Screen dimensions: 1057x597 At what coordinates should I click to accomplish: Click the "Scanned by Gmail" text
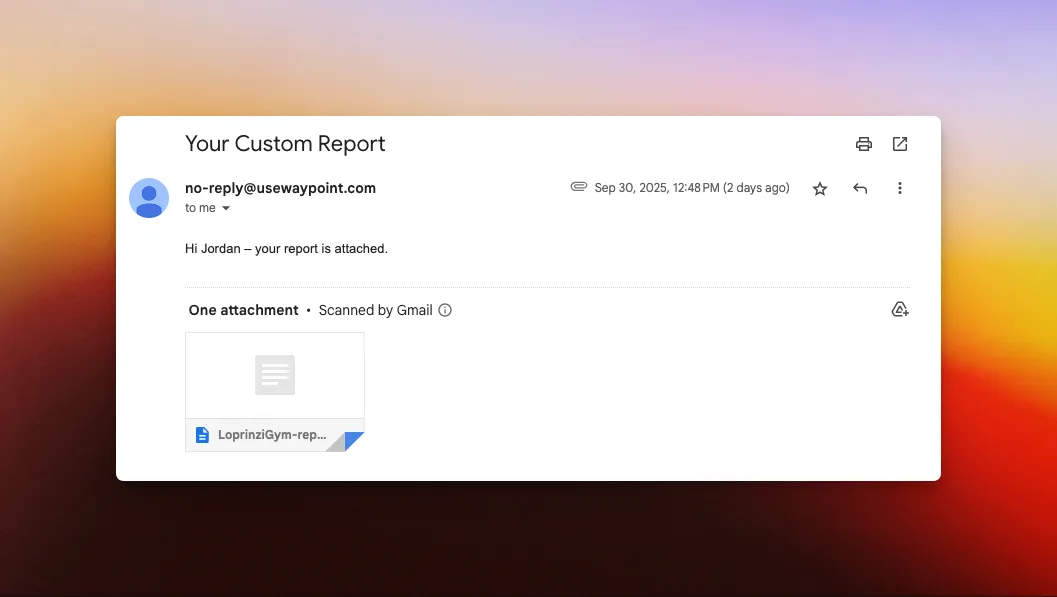pos(375,310)
